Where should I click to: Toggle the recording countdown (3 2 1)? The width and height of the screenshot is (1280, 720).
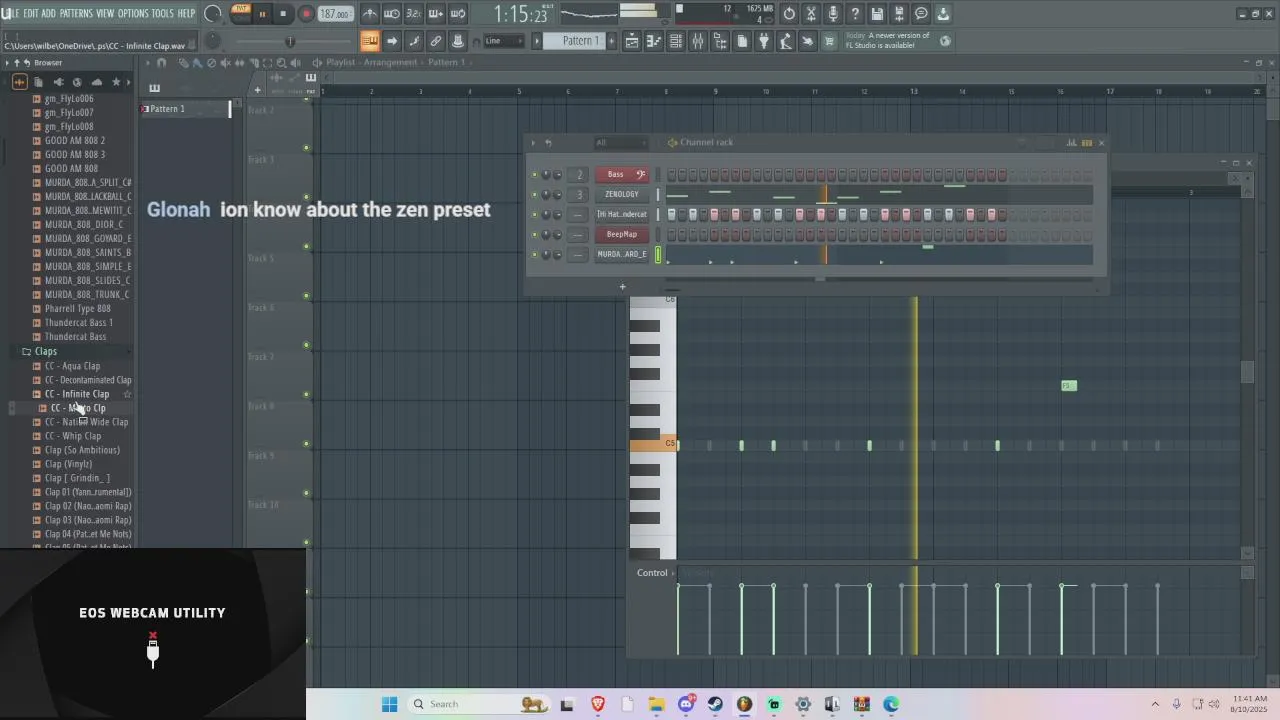(x=414, y=14)
